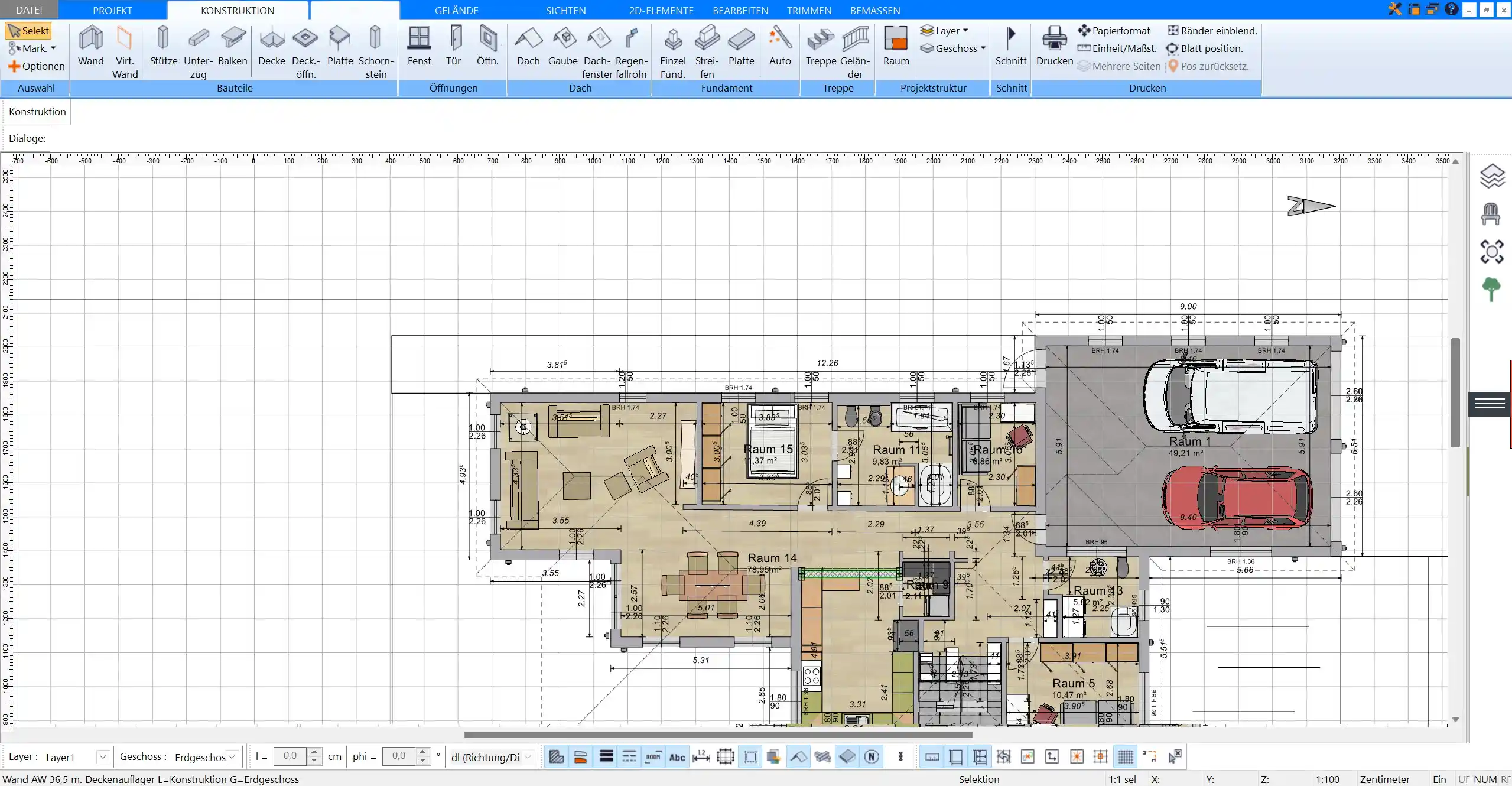1512x786 pixels.
Task: Pick the Regenfallrohr tool
Action: [632, 52]
